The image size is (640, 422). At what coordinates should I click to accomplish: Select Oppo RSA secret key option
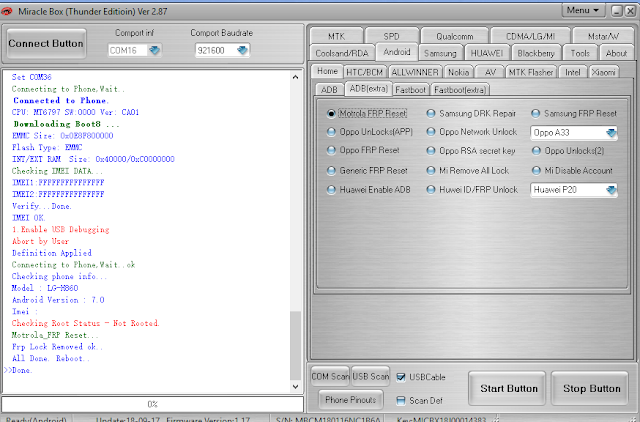click(431, 151)
